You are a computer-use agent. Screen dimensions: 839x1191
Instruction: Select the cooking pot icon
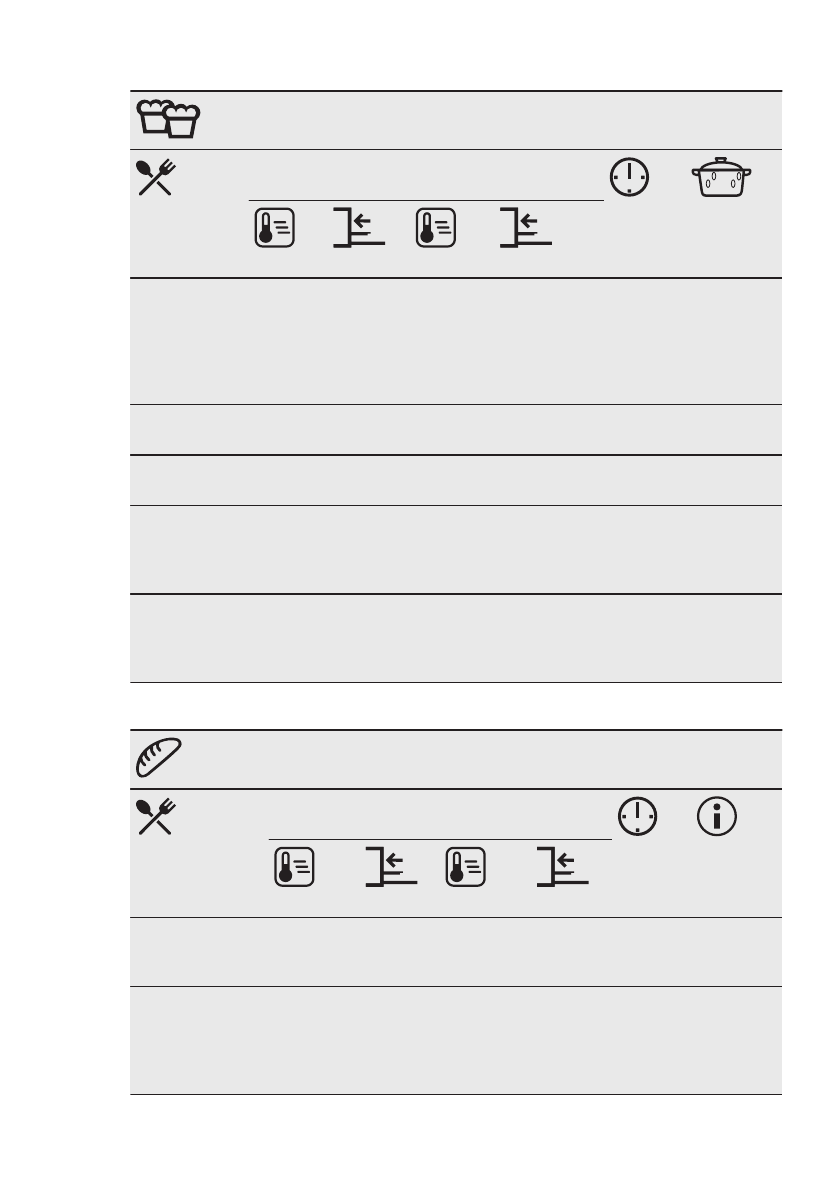click(721, 178)
